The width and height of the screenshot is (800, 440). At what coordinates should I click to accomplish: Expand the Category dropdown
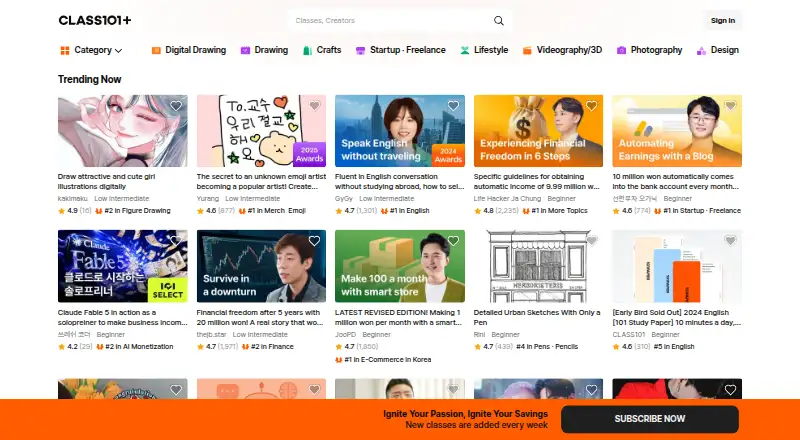pyautogui.click(x=91, y=50)
